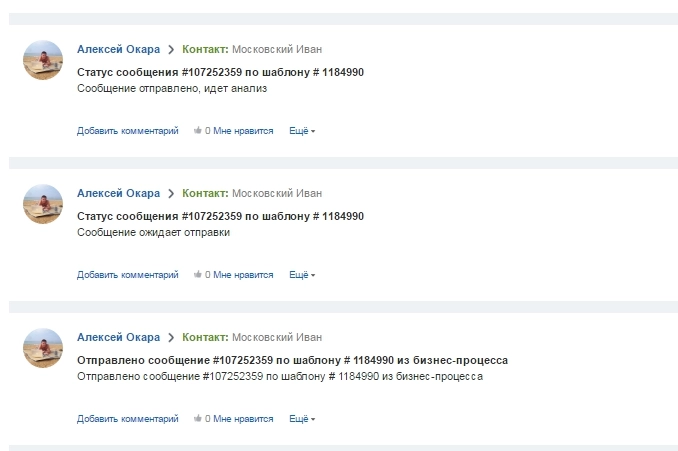Open Алексей Окара link on the "из бизнес-процесса" post

coord(118,337)
